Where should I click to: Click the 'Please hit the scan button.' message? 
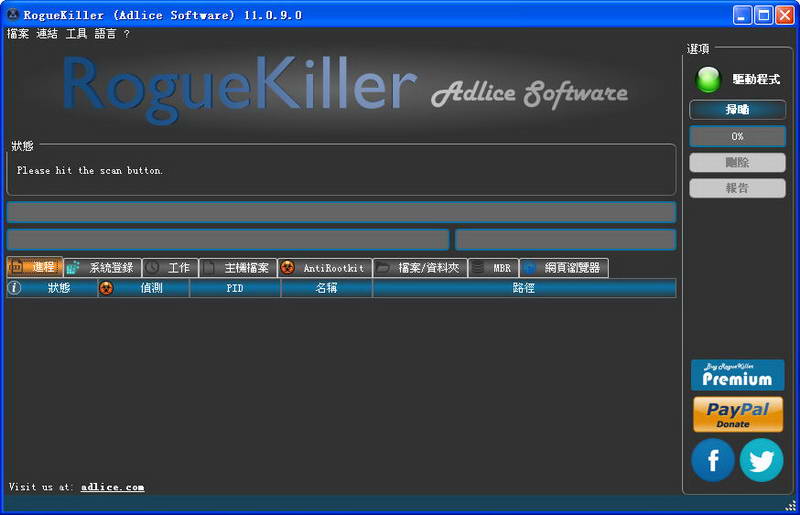90,170
